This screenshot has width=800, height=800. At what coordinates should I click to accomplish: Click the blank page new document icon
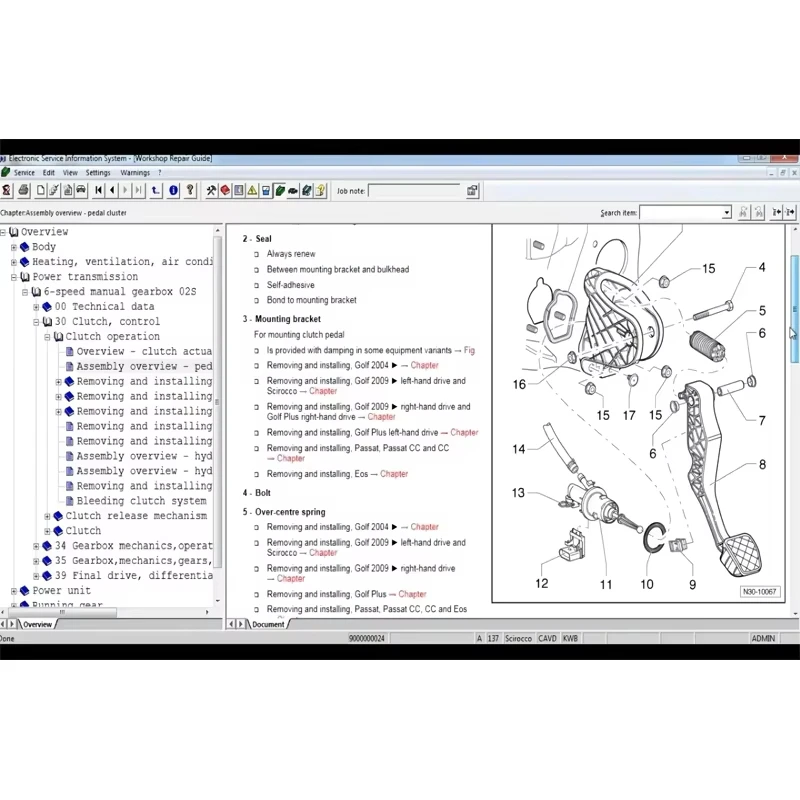point(40,190)
